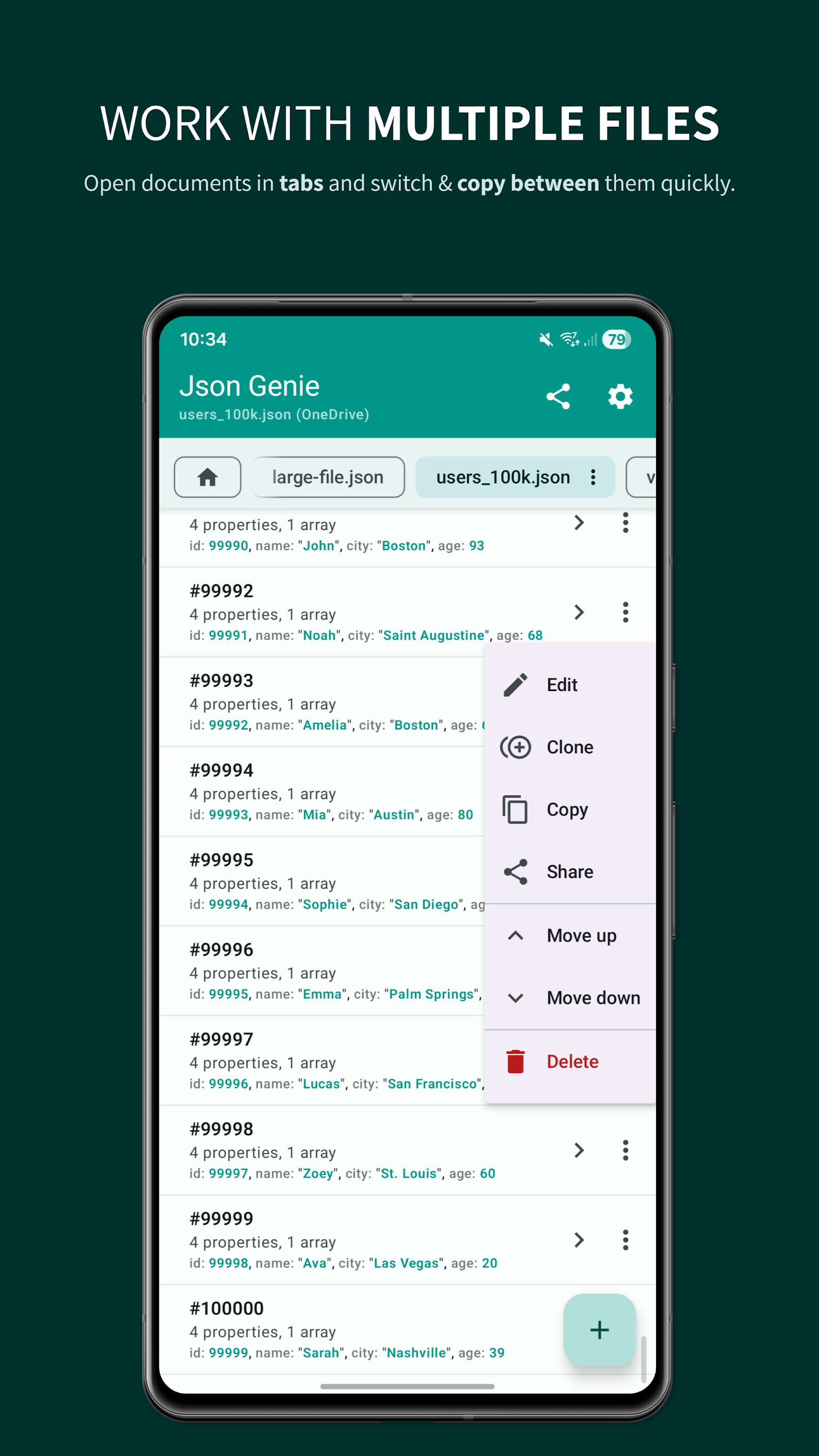Viewport: 819px width, 1456px height.
Task: Tap the red trash Delete icon
Action: (x=515, y=1061)
